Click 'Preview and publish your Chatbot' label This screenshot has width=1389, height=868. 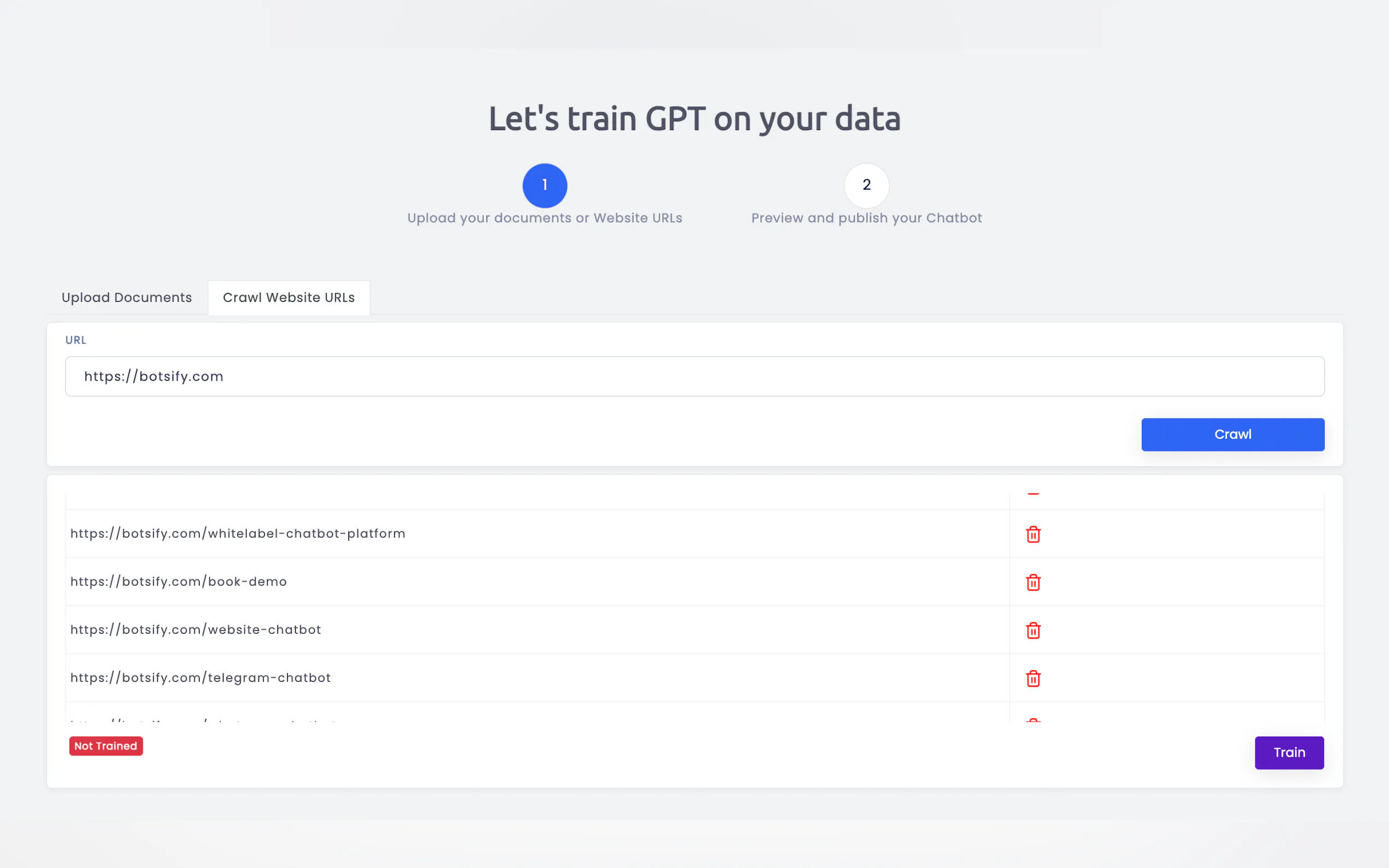[866, 218]
